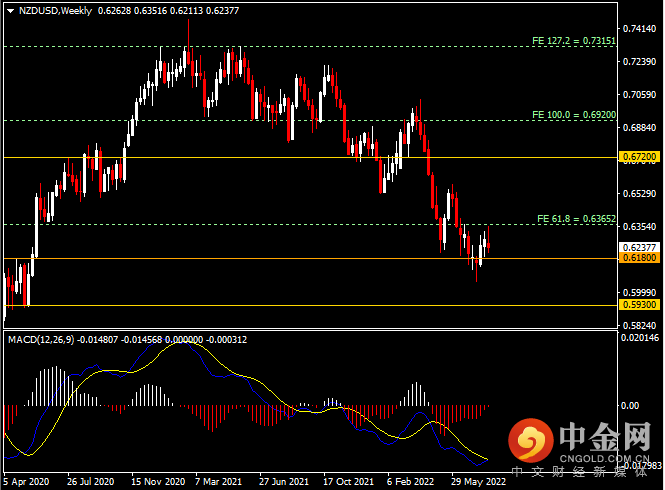Screen dimensions: 665x490
Task: Select the FE 61.8 = 0.63652 label
Action: 576,218
